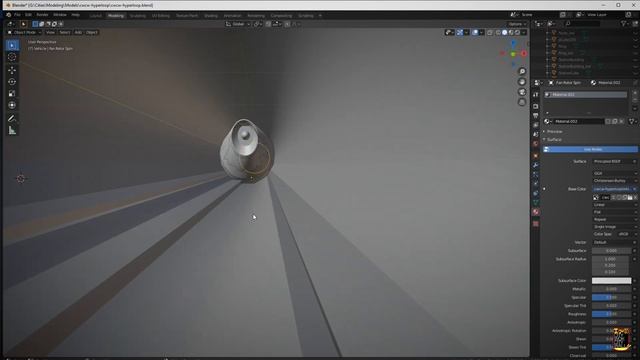Open the Output properties tab icon

[x=536, y=116]
